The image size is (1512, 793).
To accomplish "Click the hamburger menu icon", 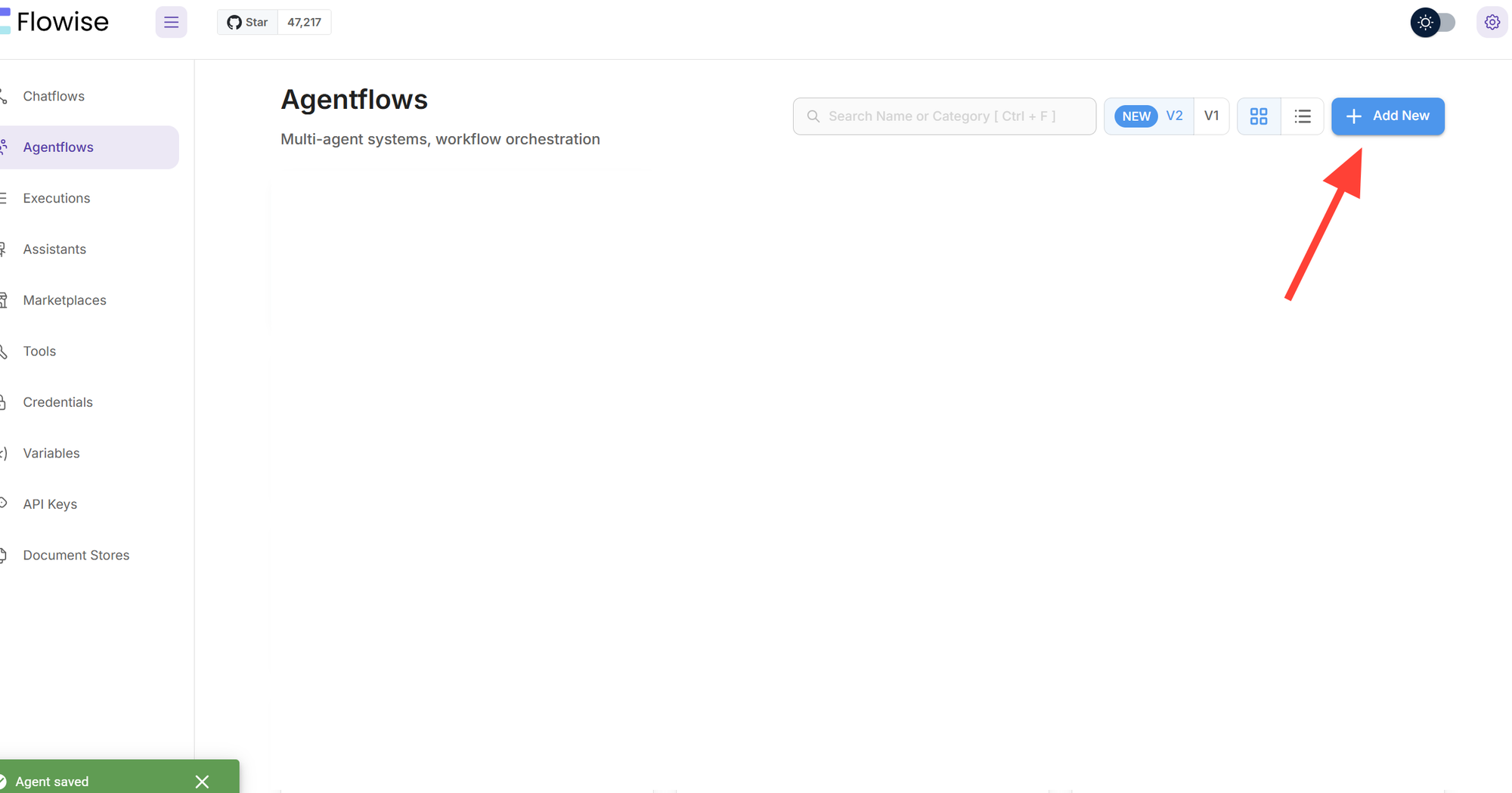I will tap(171, 23).
